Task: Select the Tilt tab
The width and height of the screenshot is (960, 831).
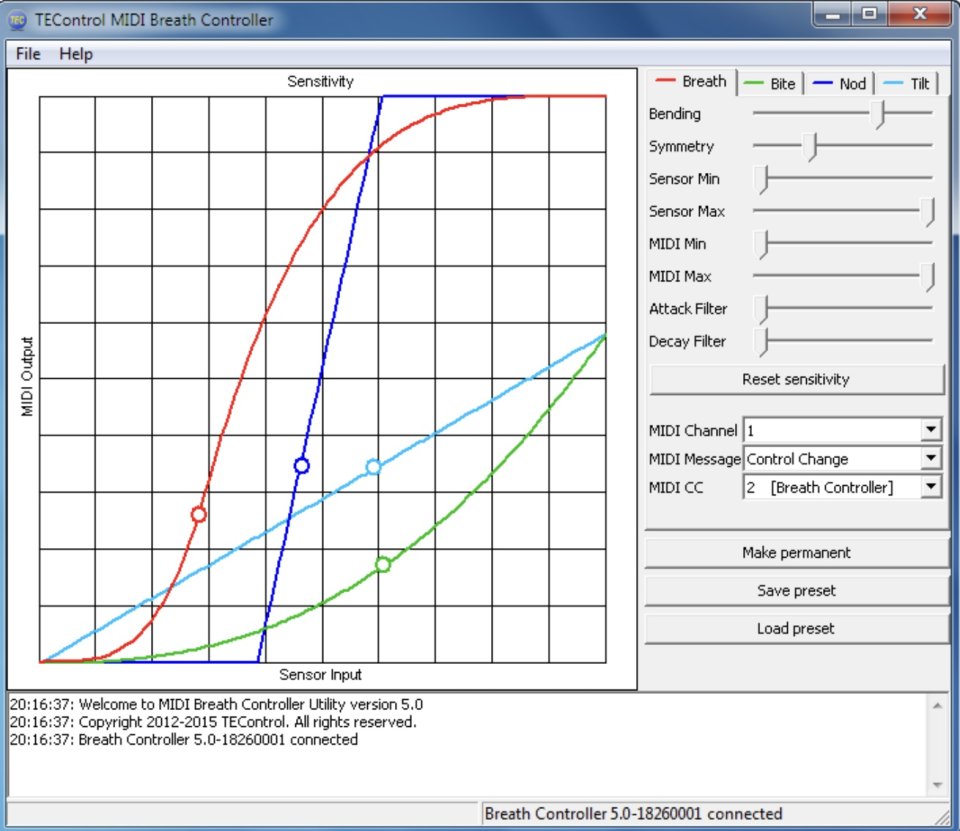Action: point(908,84)
